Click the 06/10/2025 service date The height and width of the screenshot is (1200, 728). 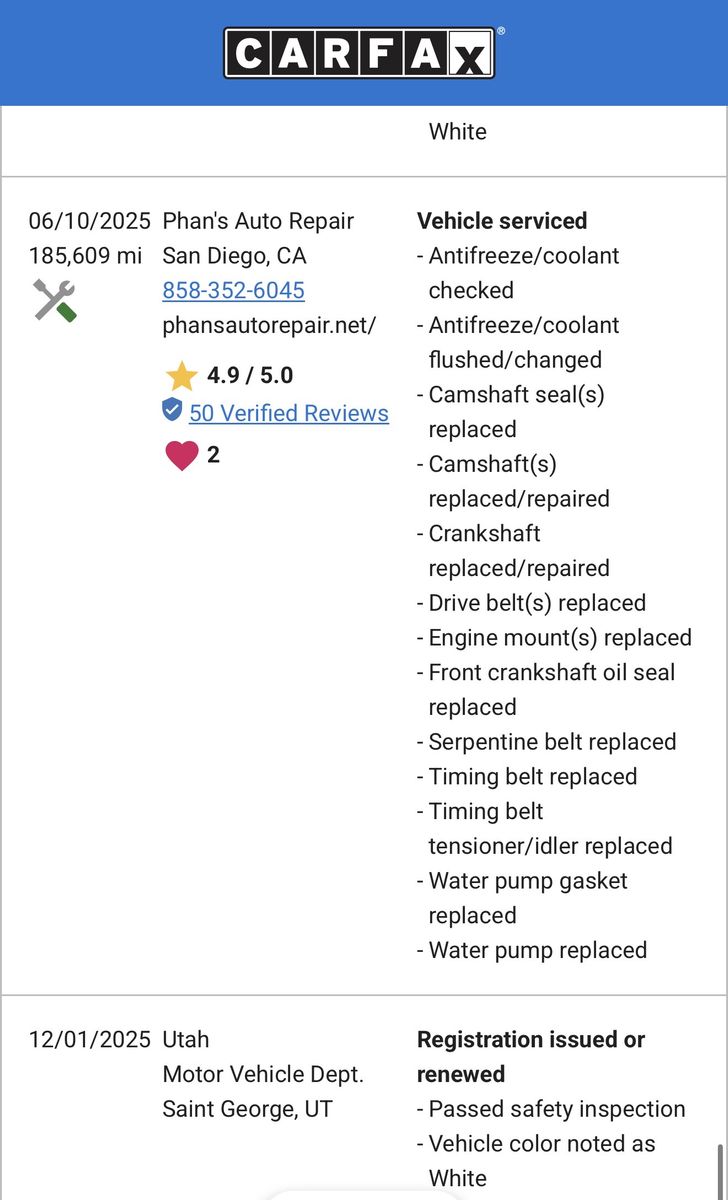(x=89, y=221)
